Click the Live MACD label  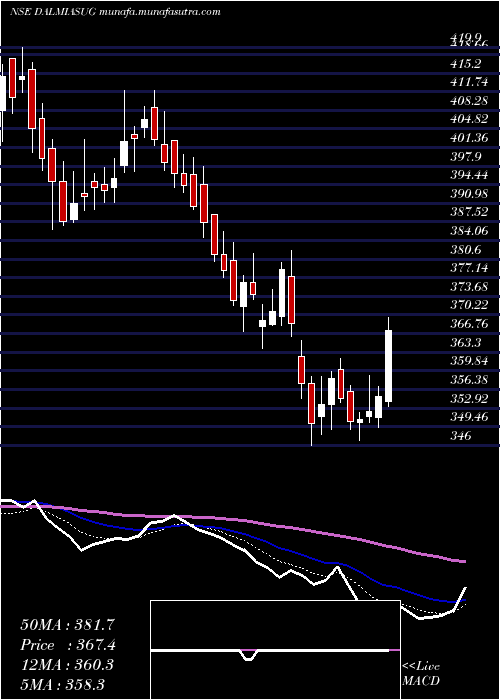(421, 673)
